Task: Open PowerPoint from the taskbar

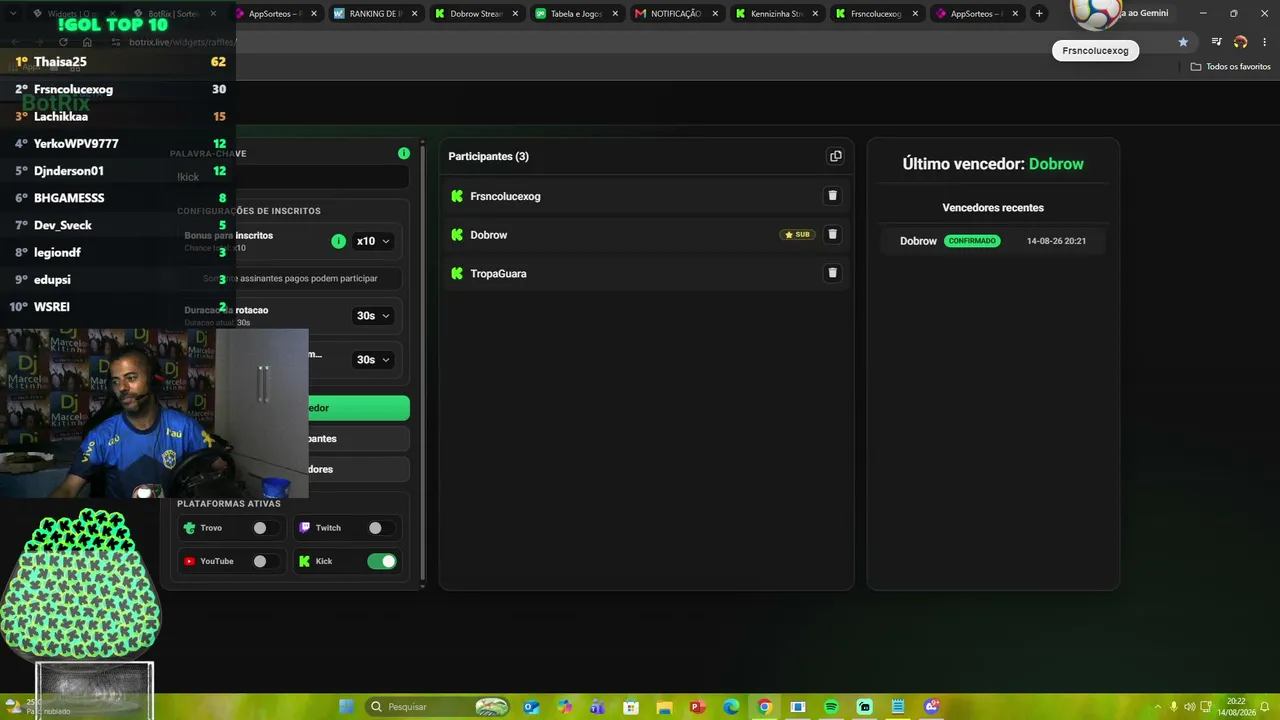Action: [697, 707]
